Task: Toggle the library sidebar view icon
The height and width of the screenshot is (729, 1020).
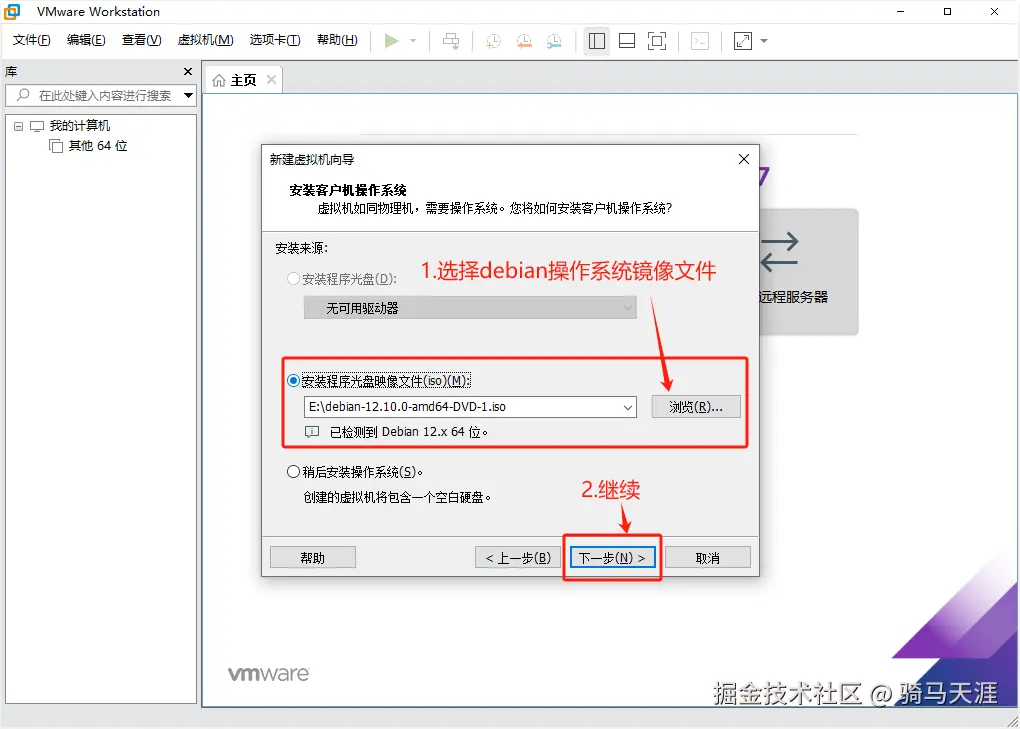Action: click(597, 41)
